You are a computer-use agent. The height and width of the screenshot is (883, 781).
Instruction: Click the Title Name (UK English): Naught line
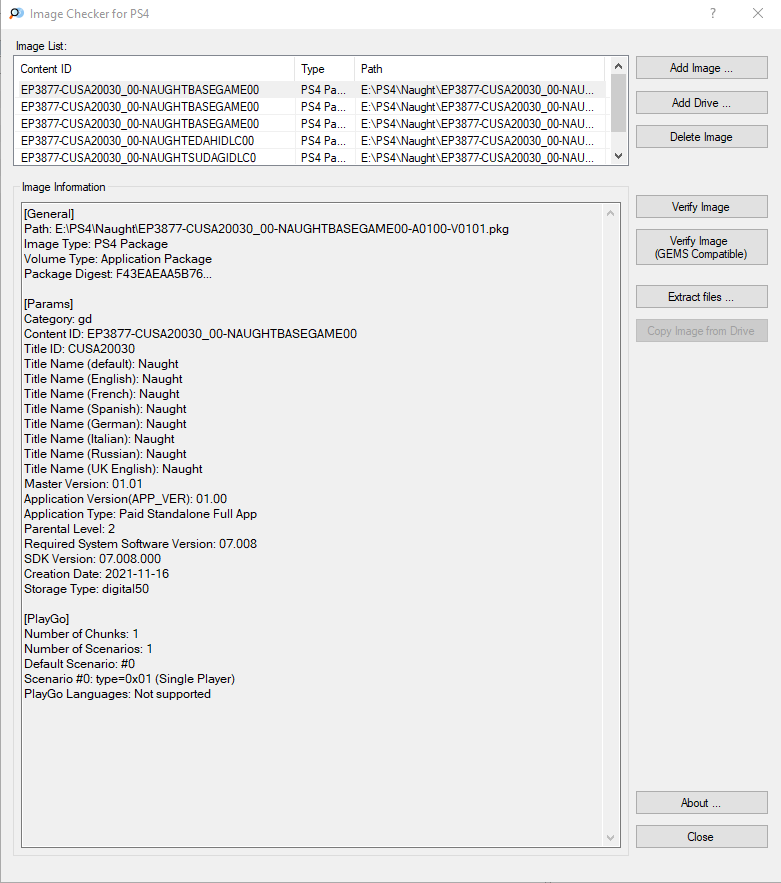click(113, 469)
